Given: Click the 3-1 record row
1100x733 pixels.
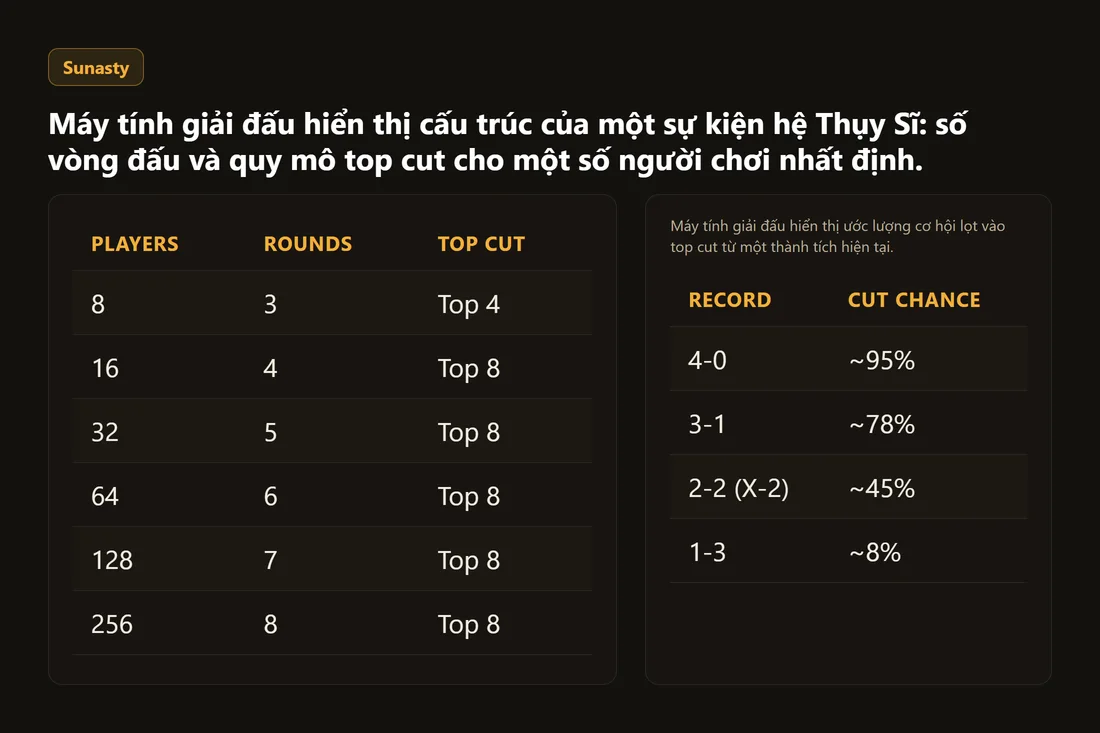Looking at the screenshot, I should tap(848, 423).
